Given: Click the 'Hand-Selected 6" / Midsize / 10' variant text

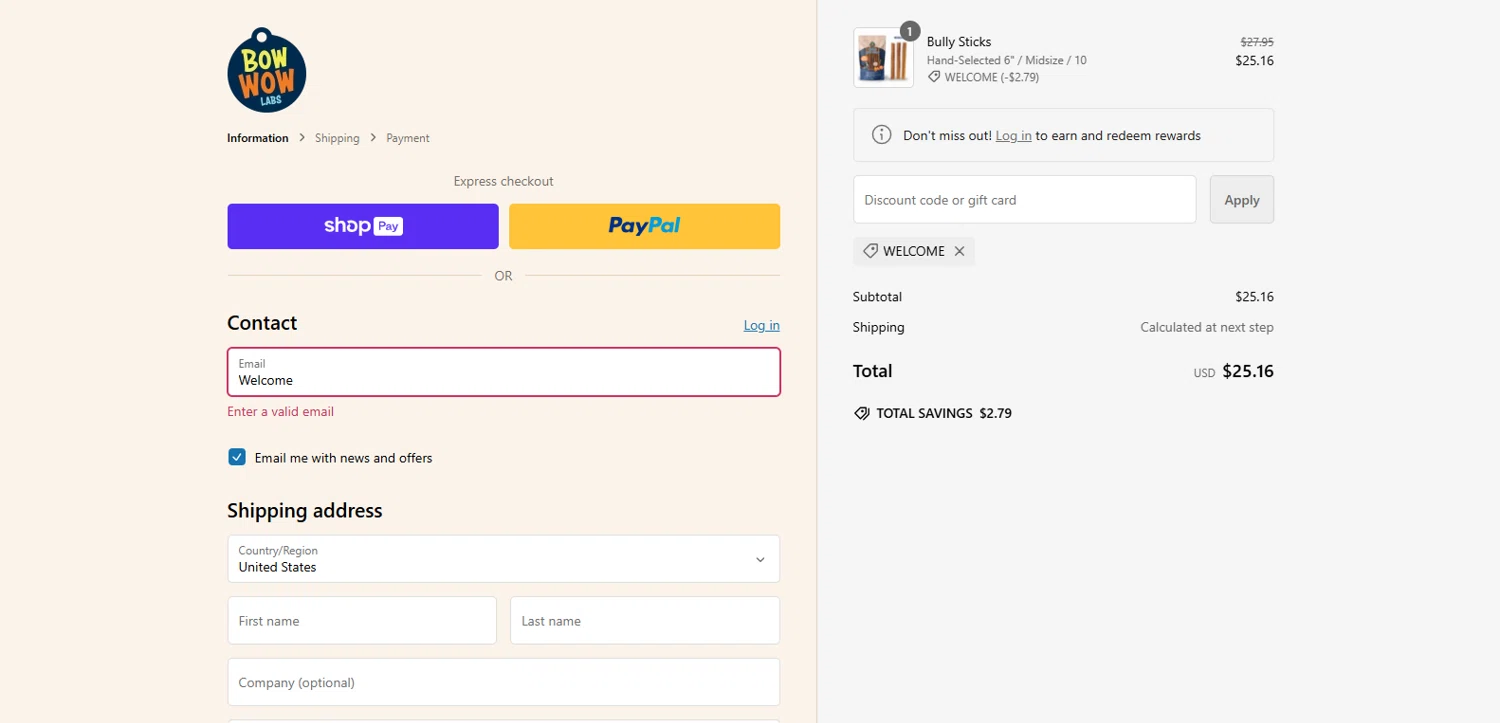Looking at the screenshot, I should pyautogui.click(x=1006, y=60).
